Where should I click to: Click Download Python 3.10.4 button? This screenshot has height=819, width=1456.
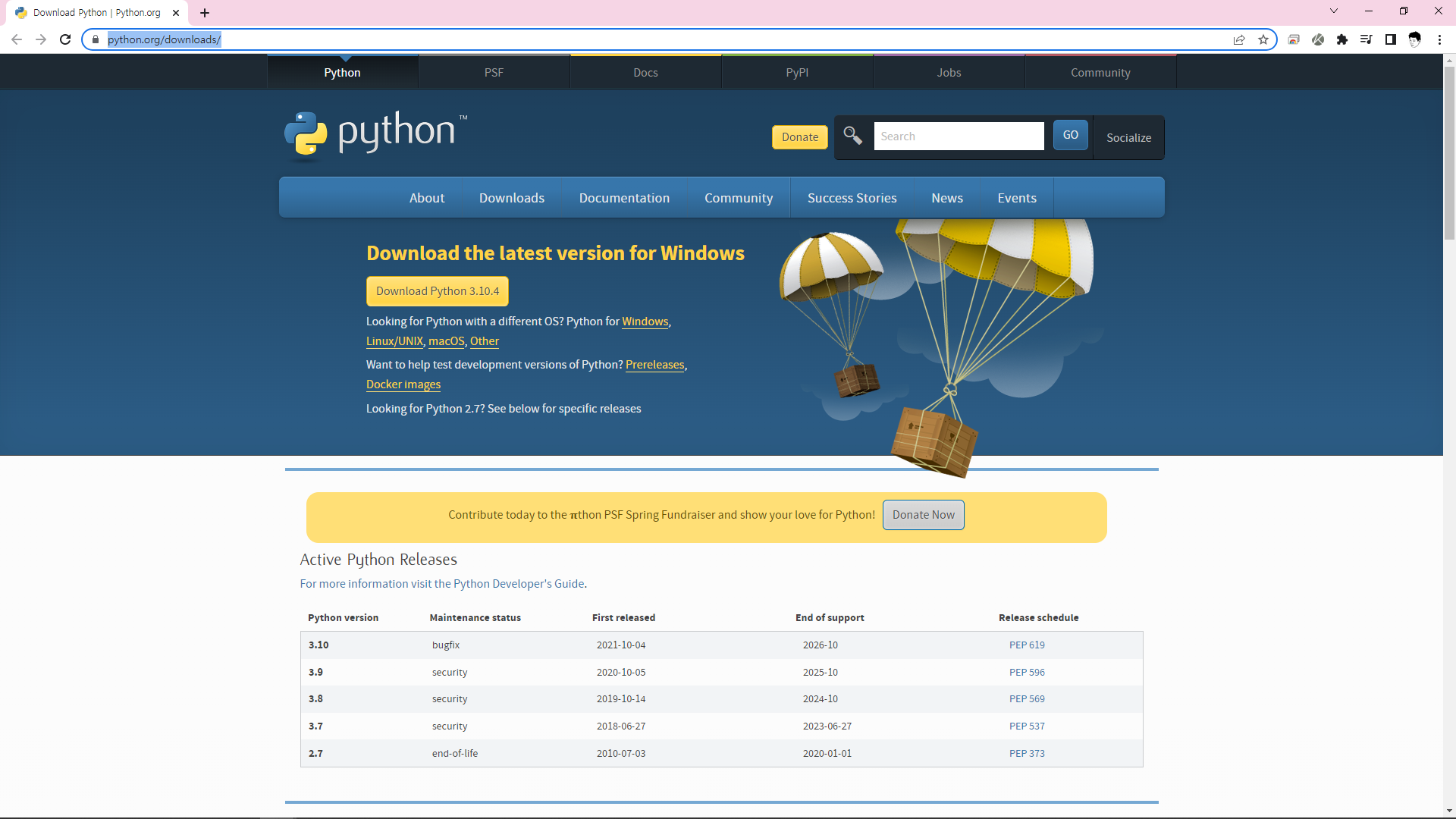[x=438, y=291]
